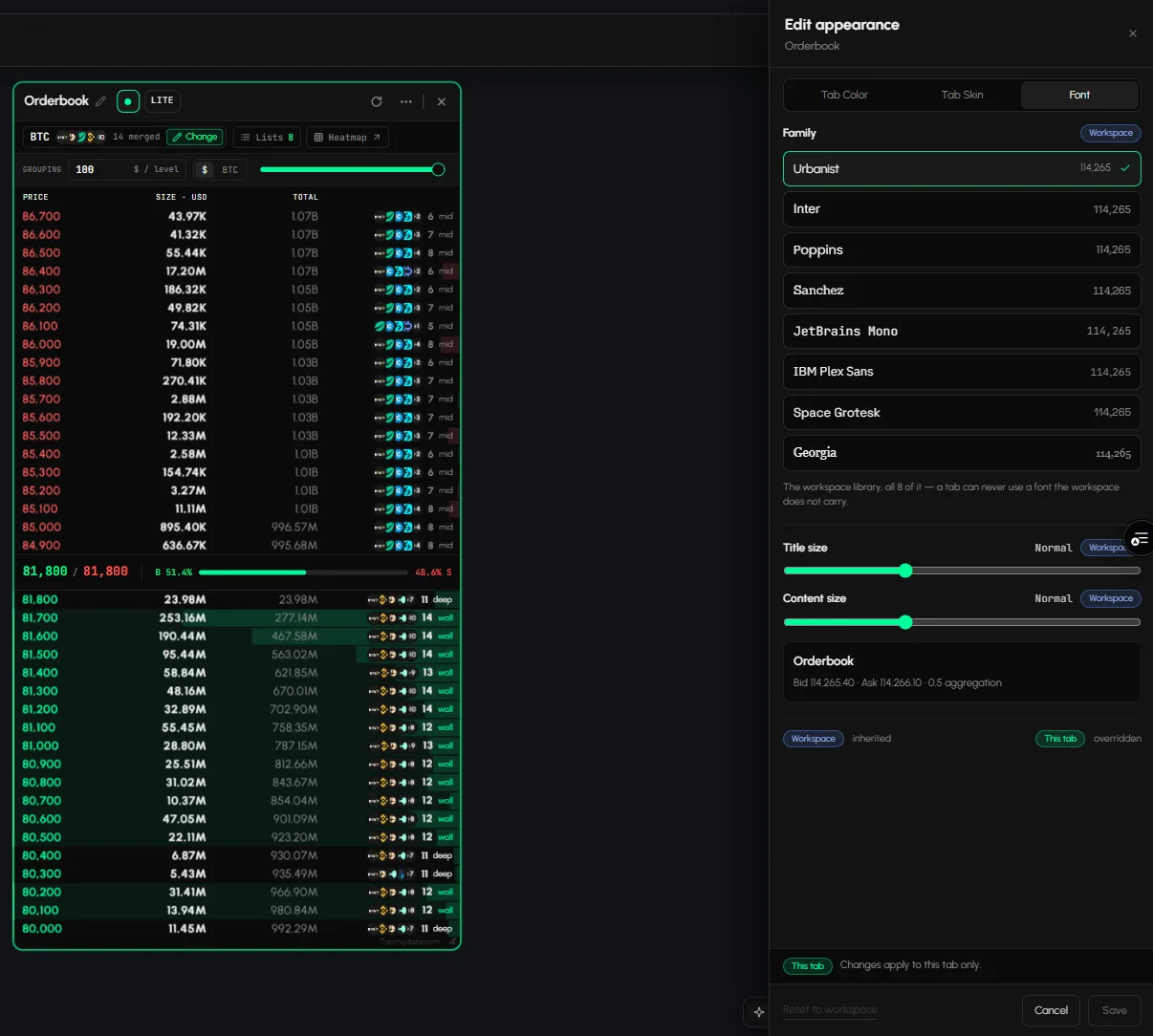Close the Edit appearance panel
The image size is (1153, 1036).
click(1133, 33)
